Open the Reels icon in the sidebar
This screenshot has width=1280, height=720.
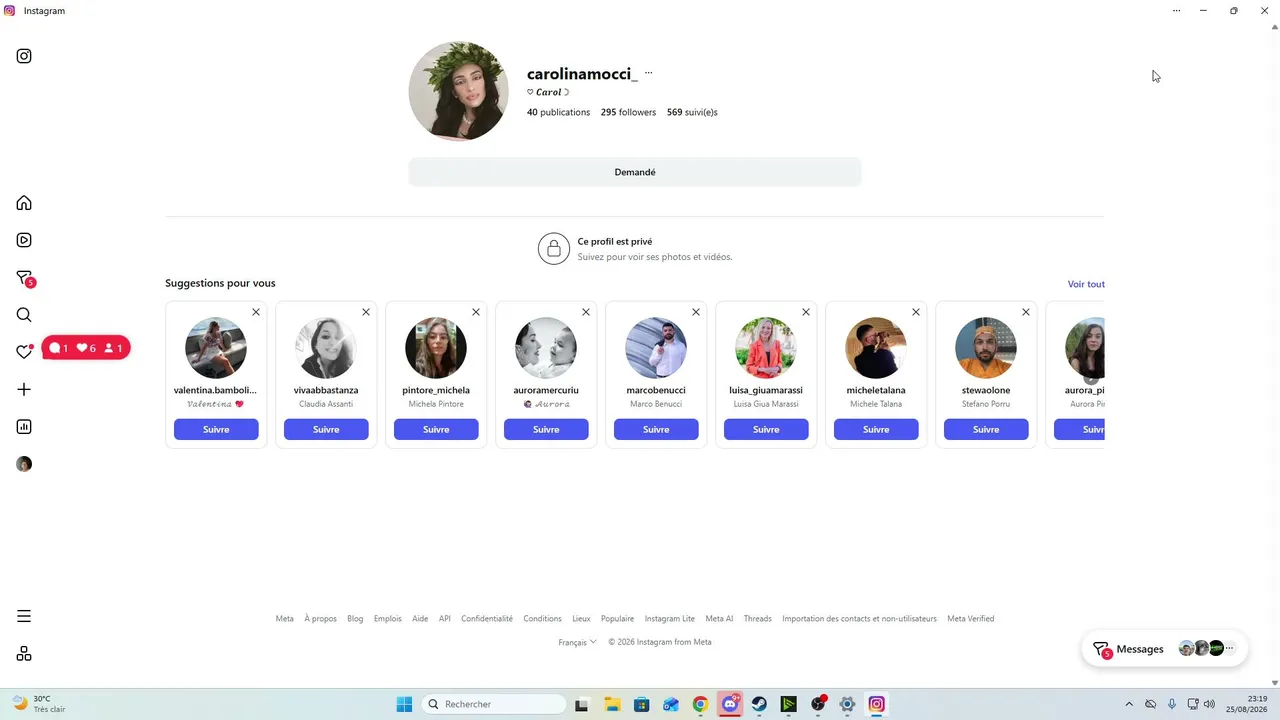tap(24, 240)
